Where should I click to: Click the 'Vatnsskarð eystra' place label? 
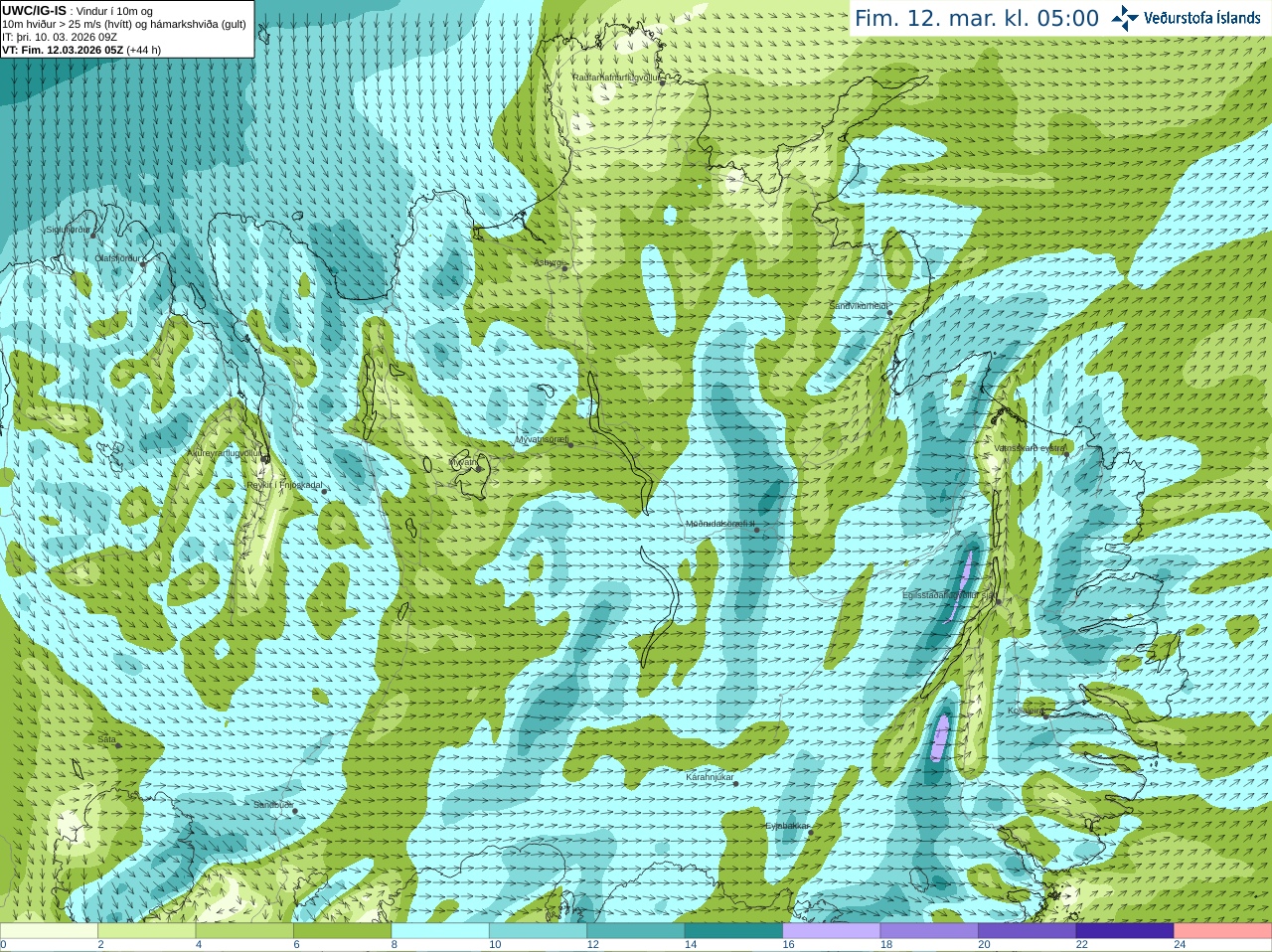point(1030,448)
